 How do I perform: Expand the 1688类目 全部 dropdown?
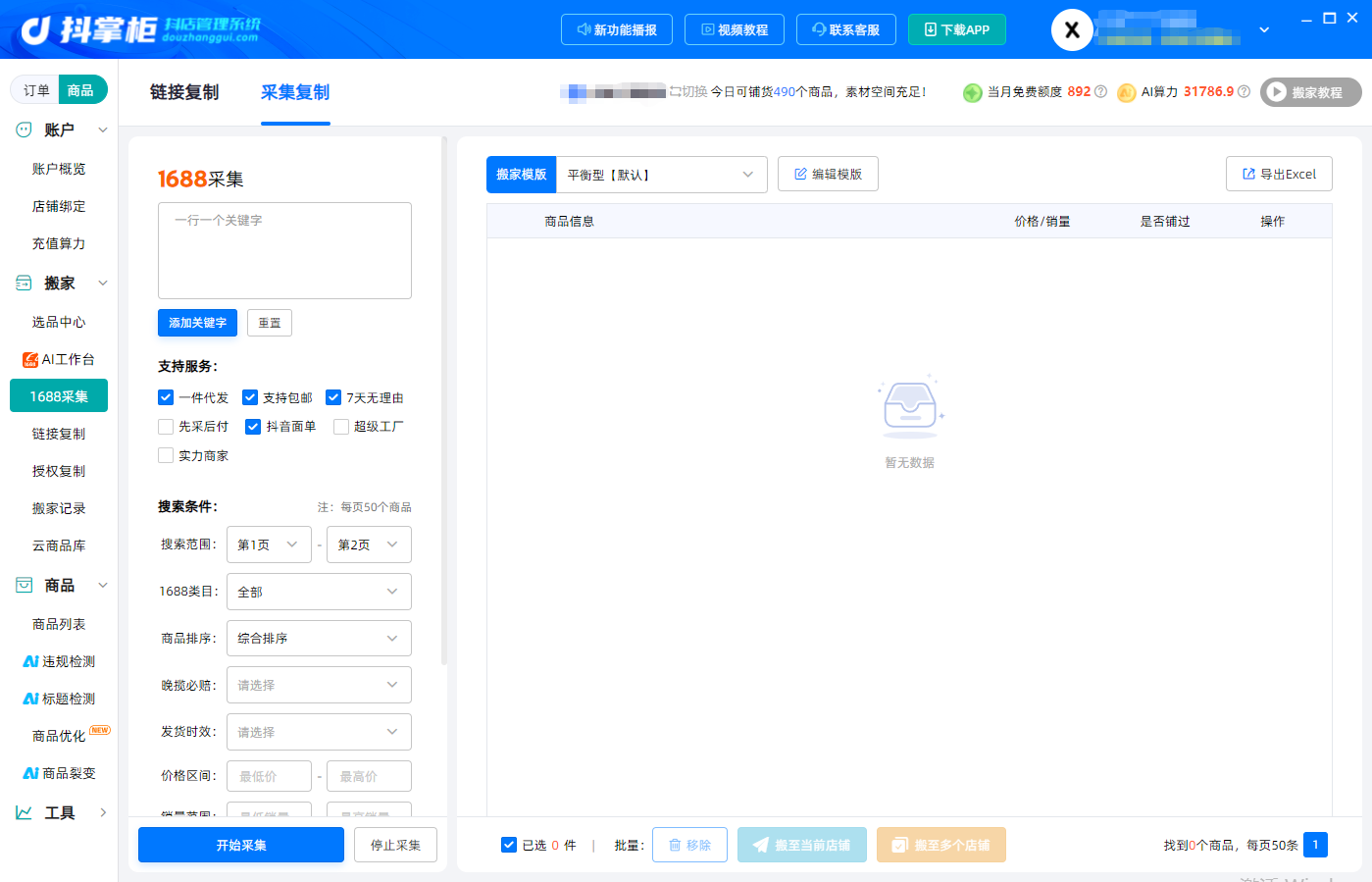click(319, 592)
